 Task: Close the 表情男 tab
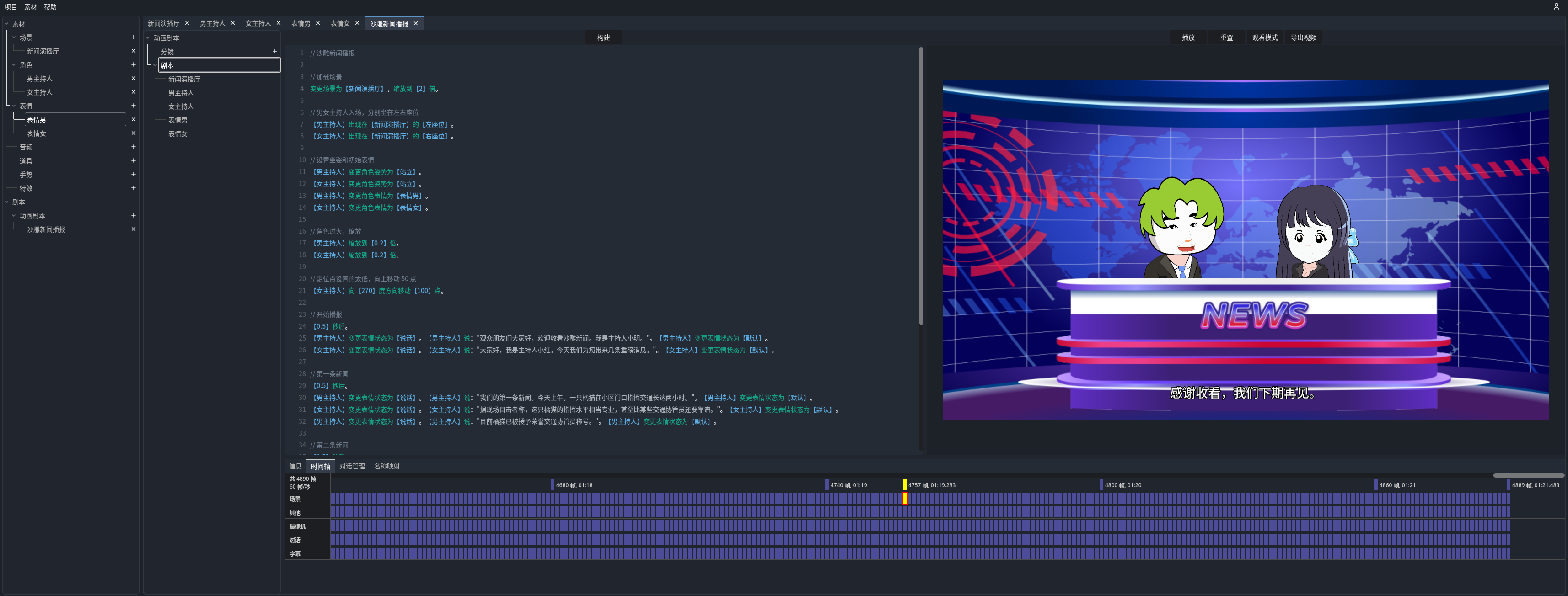click(x=318, y=23)
